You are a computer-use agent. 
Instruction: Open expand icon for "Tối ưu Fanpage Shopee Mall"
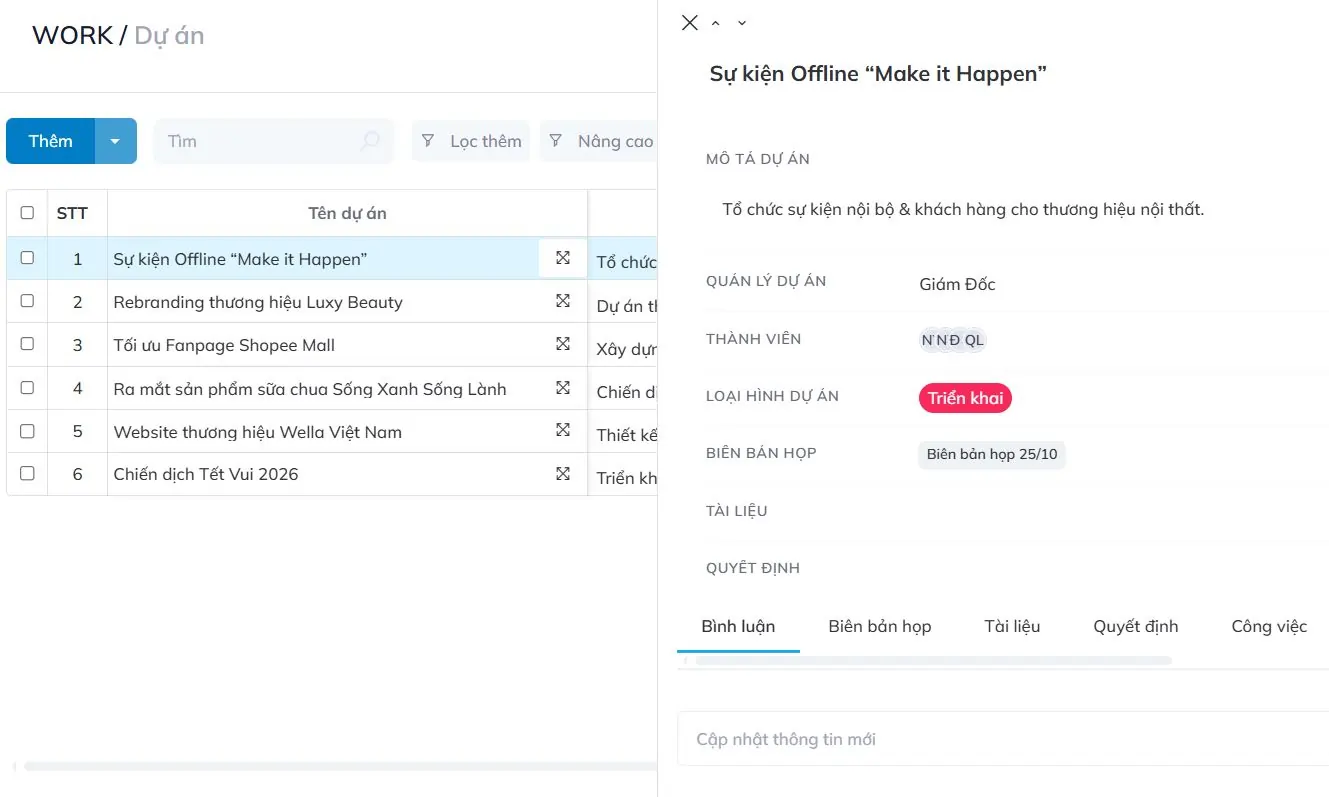[x=563, y=344]
